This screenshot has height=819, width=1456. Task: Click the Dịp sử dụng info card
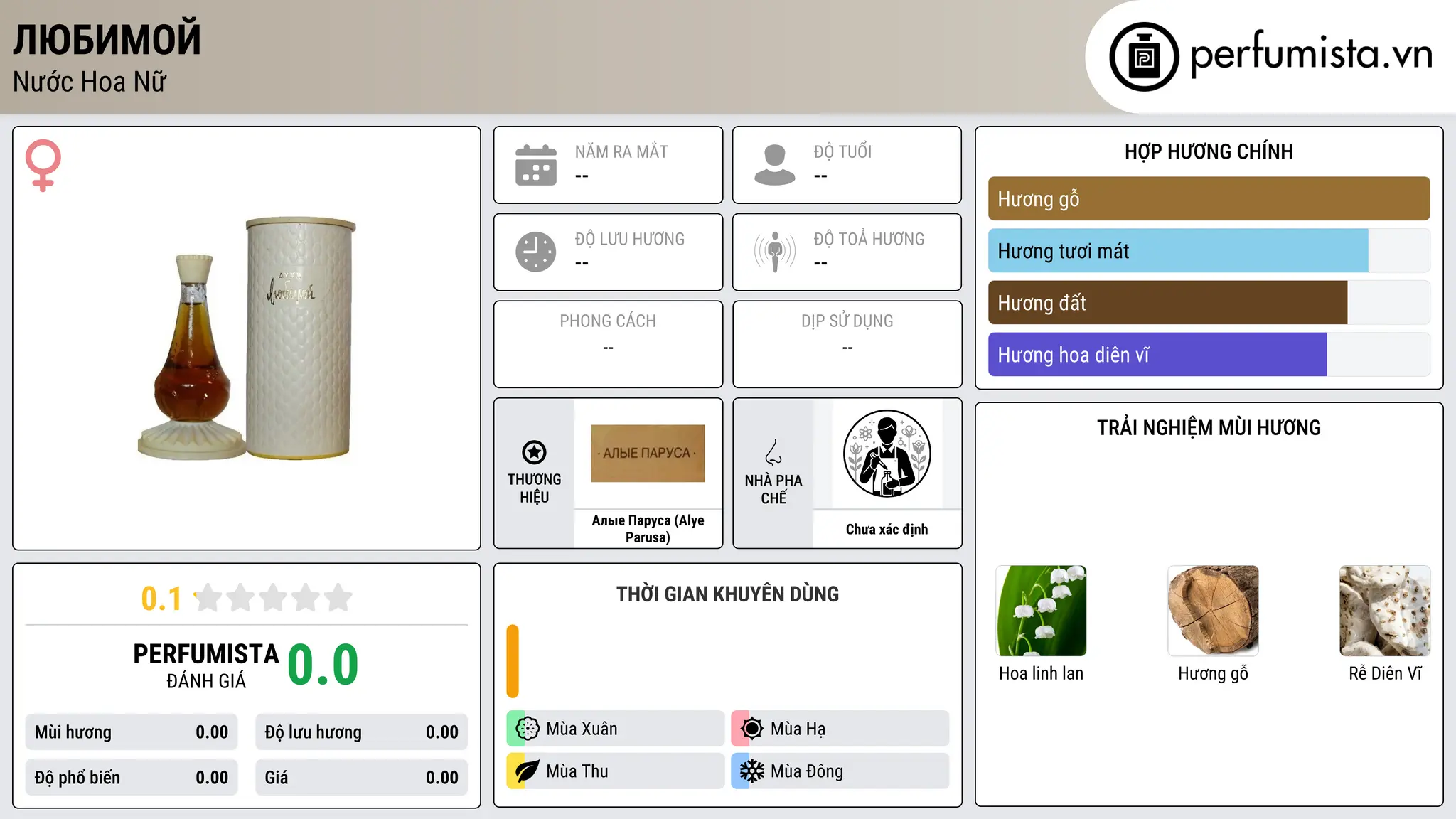point(847,344)
